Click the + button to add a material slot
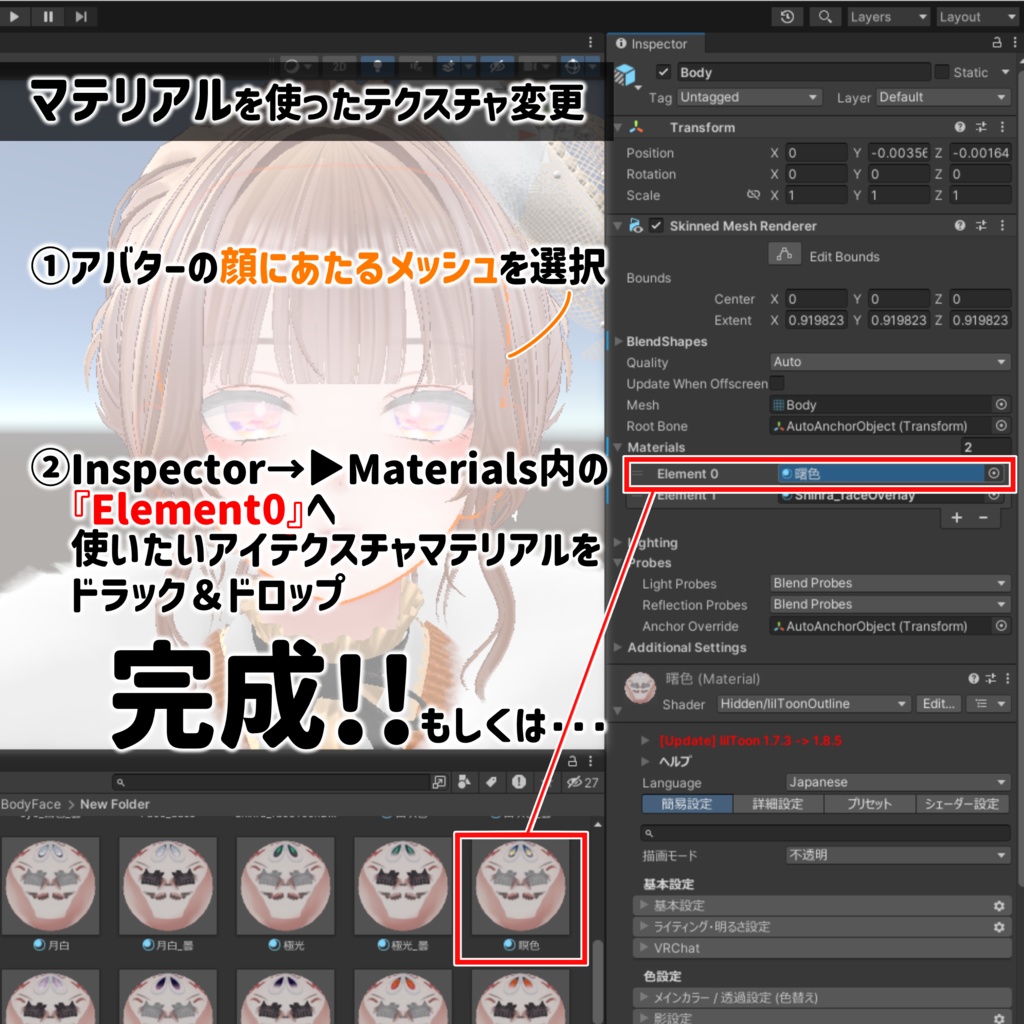The width and height of the screenshot is (1024, 1024). tap(958, 517)
